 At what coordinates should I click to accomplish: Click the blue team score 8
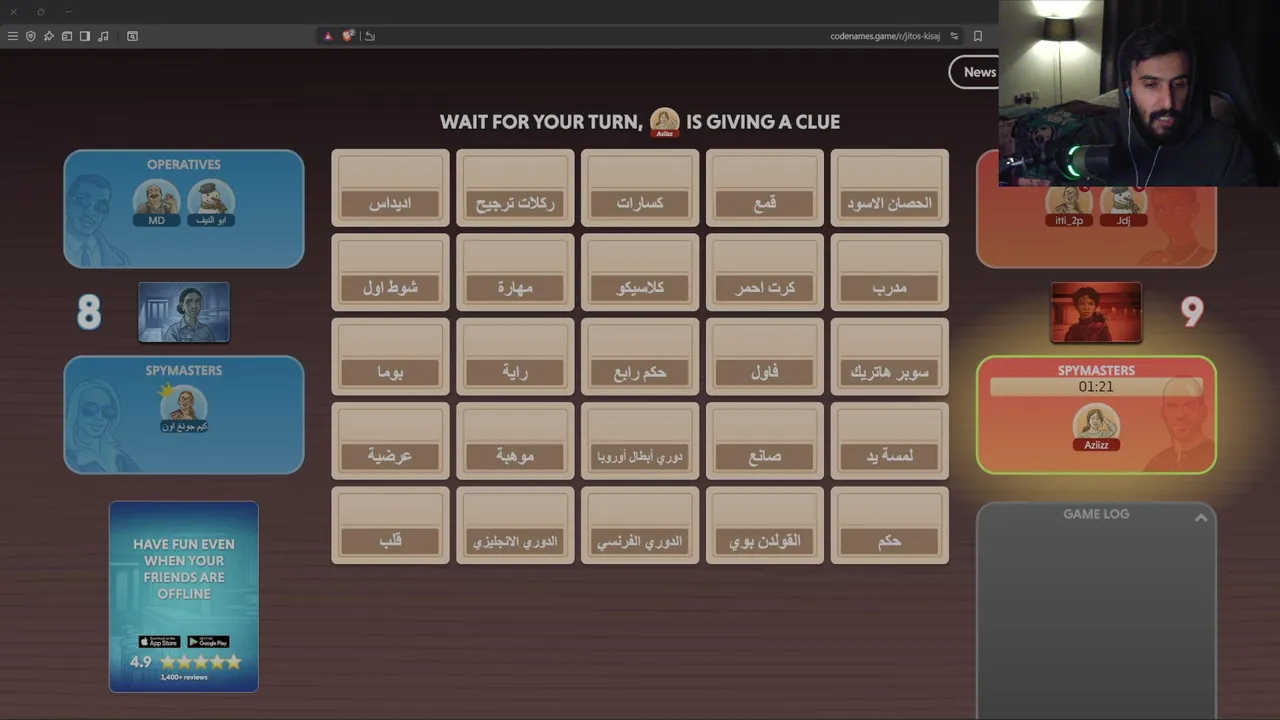click(x=89, y=312)
